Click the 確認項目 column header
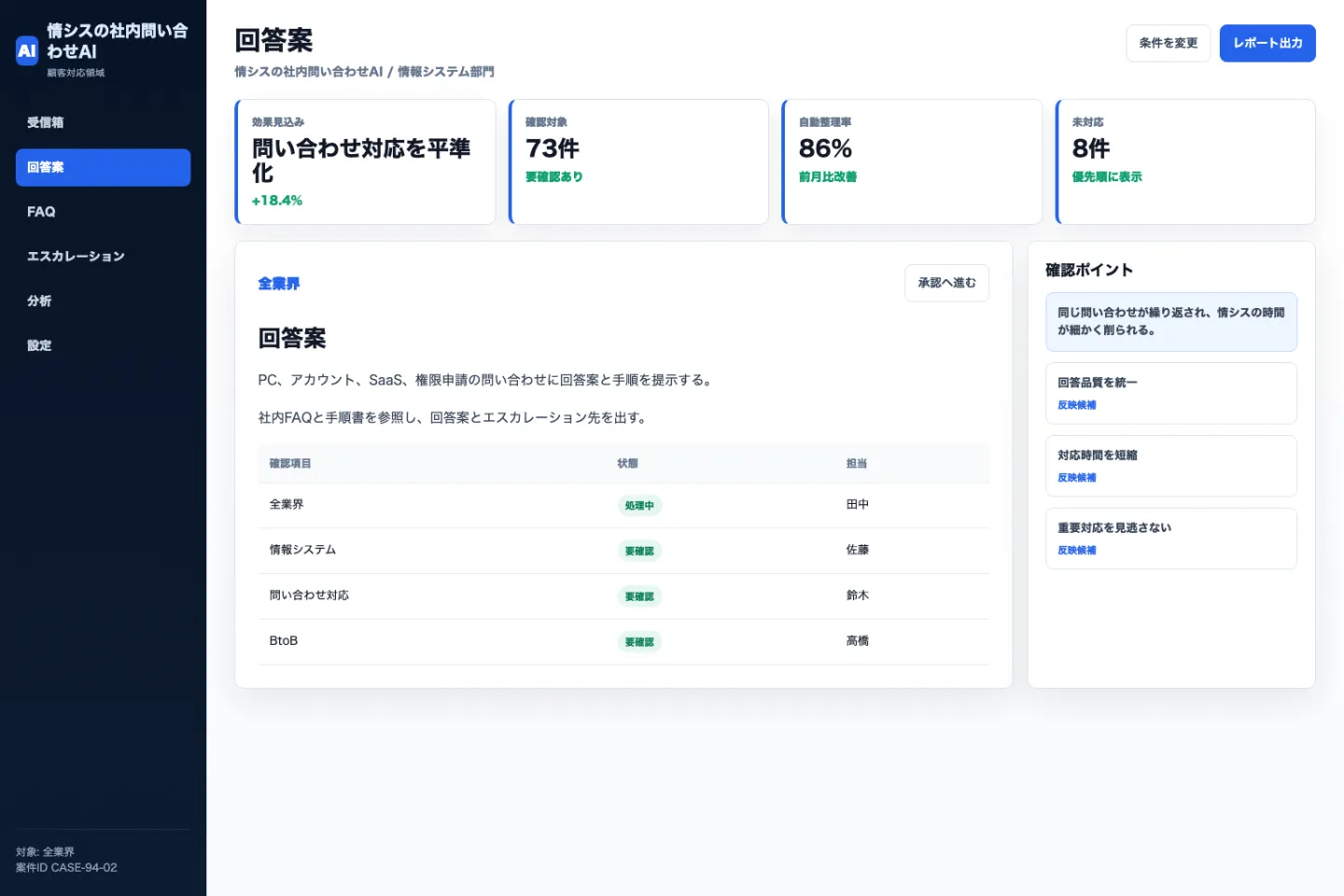This screenshot has height=896, width=1344. point(290,463)
